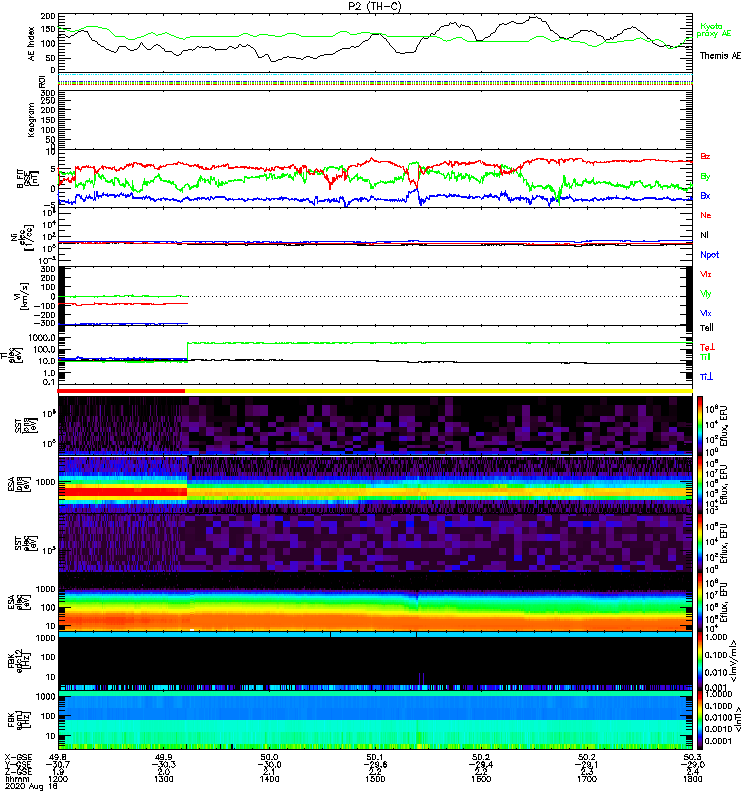750x800 pixels.
Task: Click the hhmm row label
Action: (x=15, y=779)
